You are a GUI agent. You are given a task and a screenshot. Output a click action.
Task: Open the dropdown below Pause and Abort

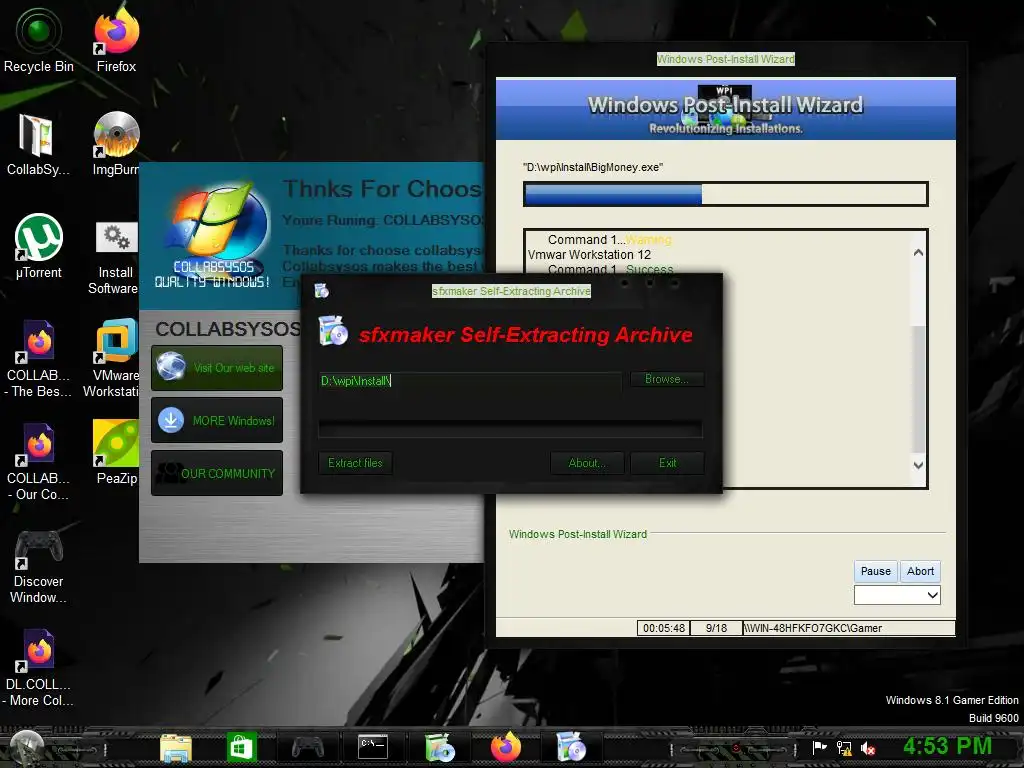(897, 595)
